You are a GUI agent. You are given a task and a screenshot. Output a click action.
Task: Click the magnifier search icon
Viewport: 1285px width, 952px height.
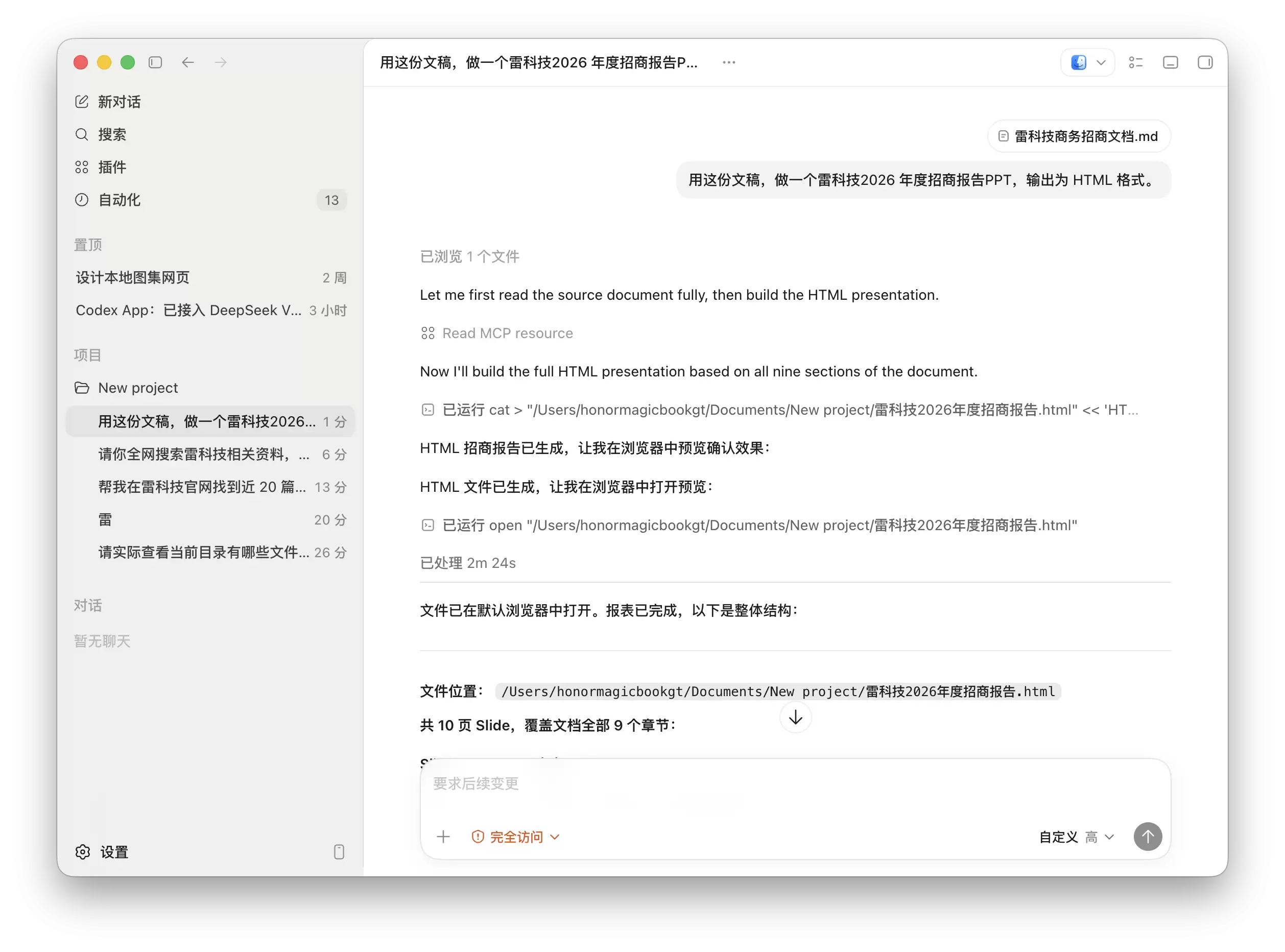click(82, 134)
